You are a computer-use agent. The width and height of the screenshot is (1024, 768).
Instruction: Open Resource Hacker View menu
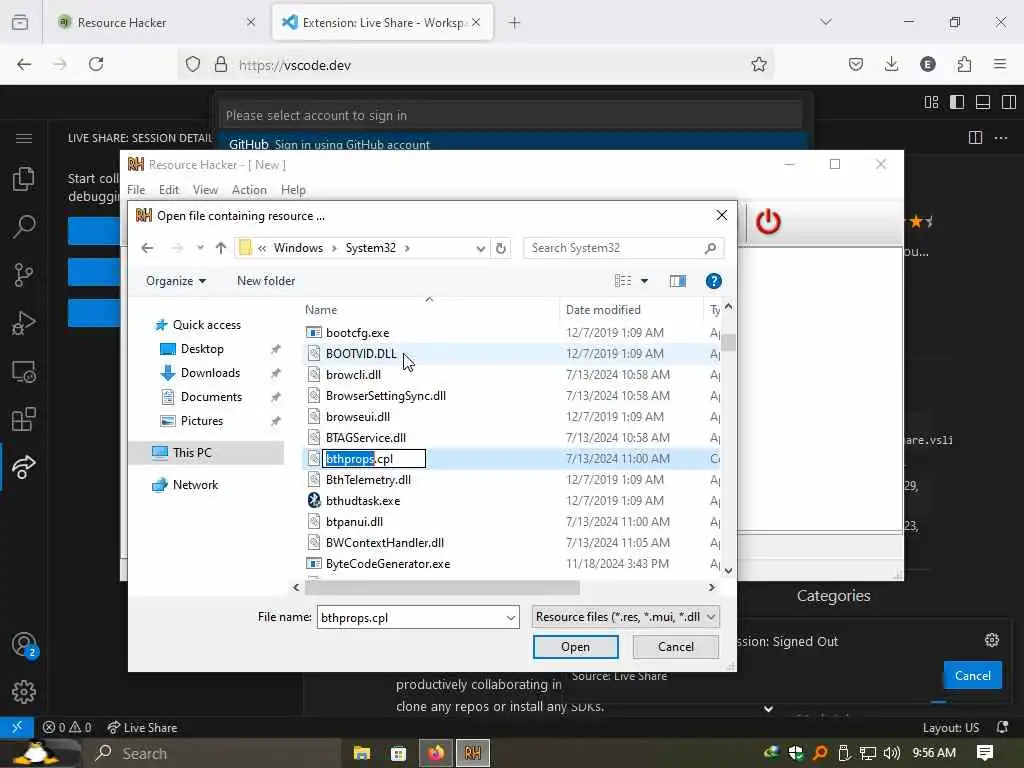click(x=205, y=190)
